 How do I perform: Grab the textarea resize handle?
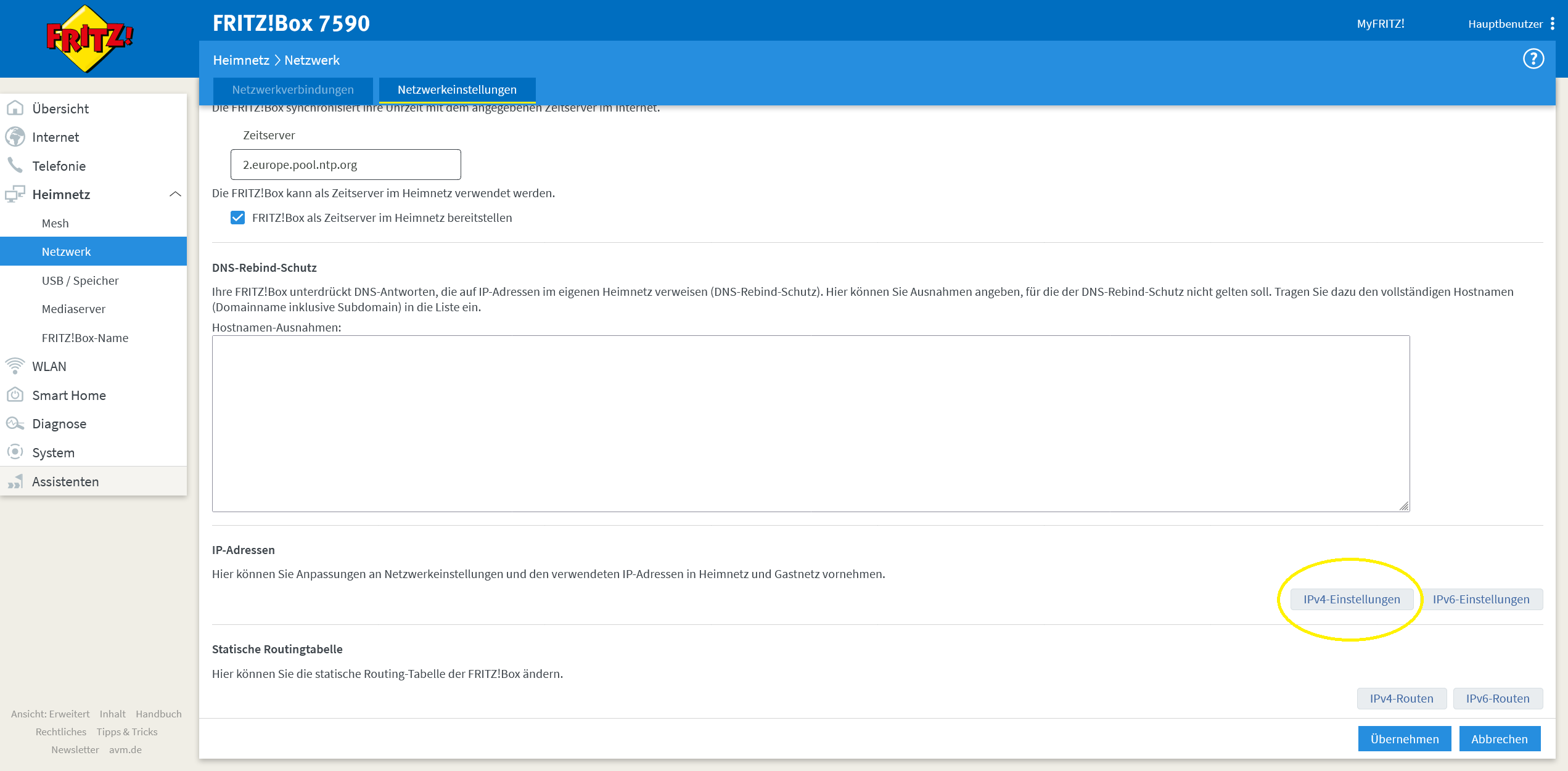point(1404,506)
